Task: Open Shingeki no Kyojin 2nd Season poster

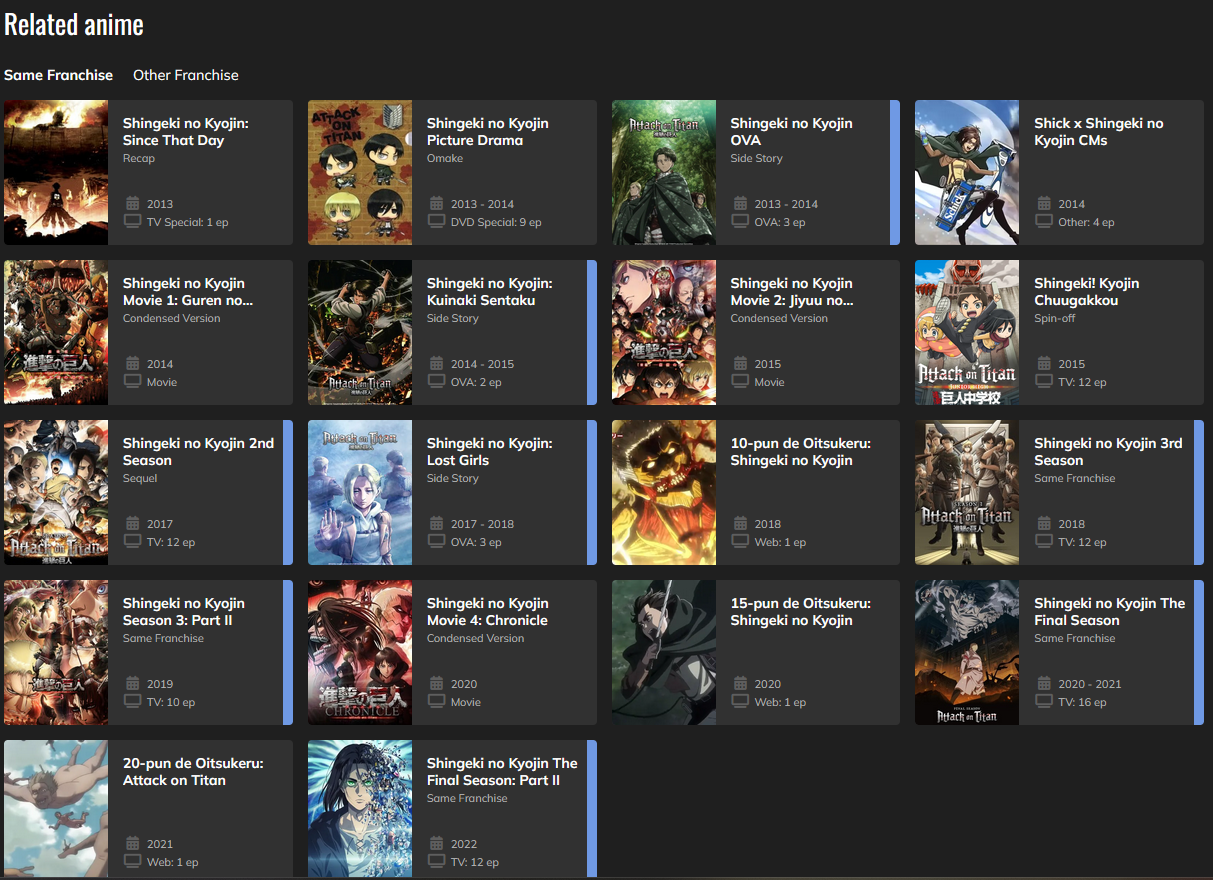Action: coord(56,492)
